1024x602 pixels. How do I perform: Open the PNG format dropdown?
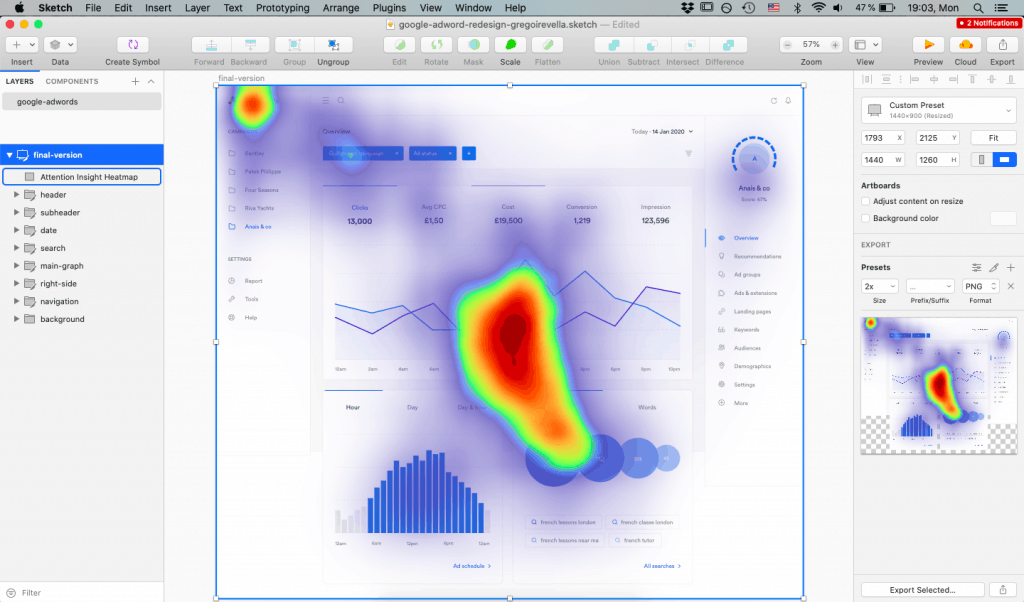pos(981,286)
